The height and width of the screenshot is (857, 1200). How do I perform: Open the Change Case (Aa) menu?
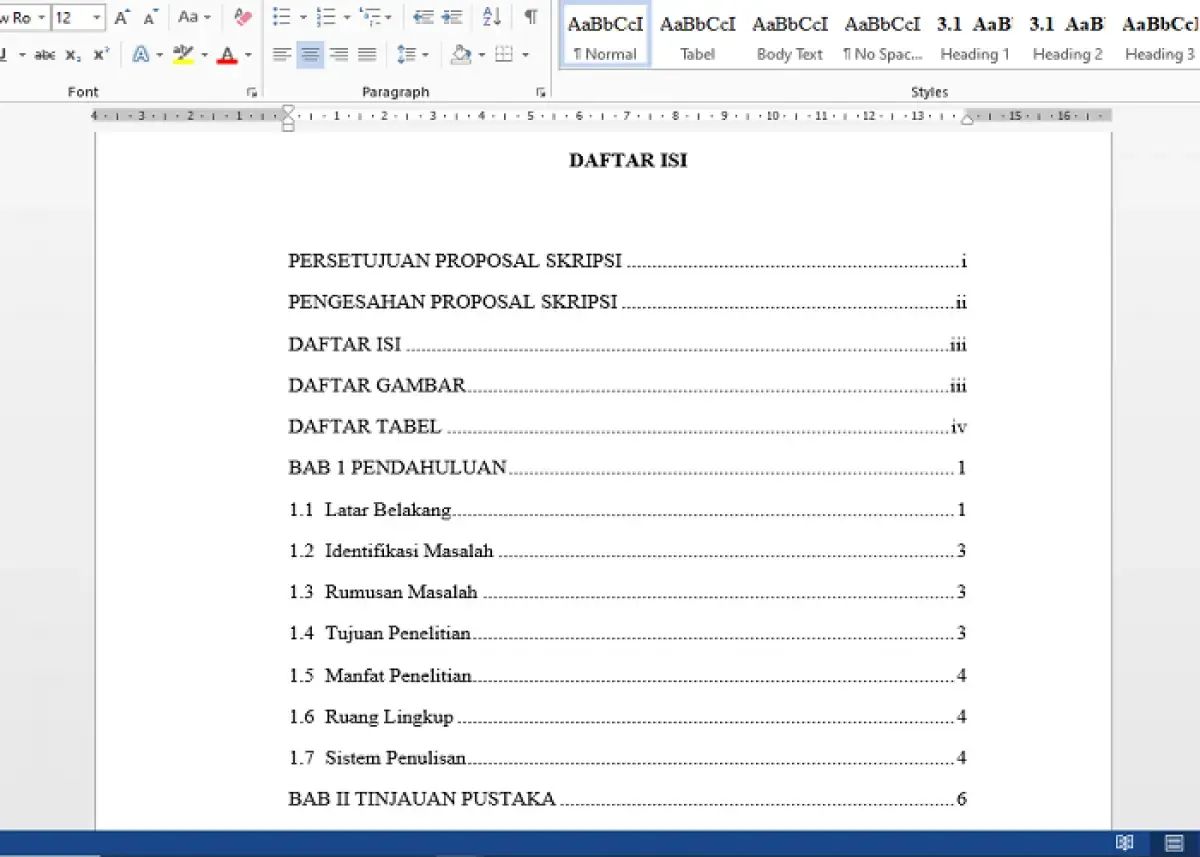tap(194, 17)
